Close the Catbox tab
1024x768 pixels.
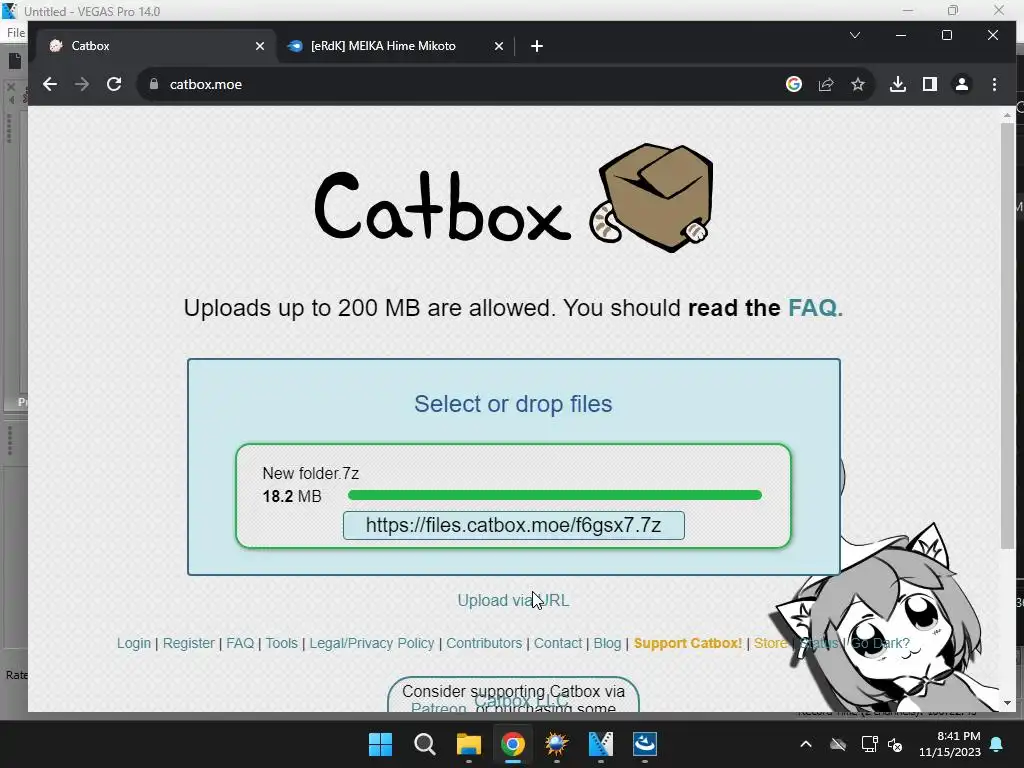click(x=260, y=46)
